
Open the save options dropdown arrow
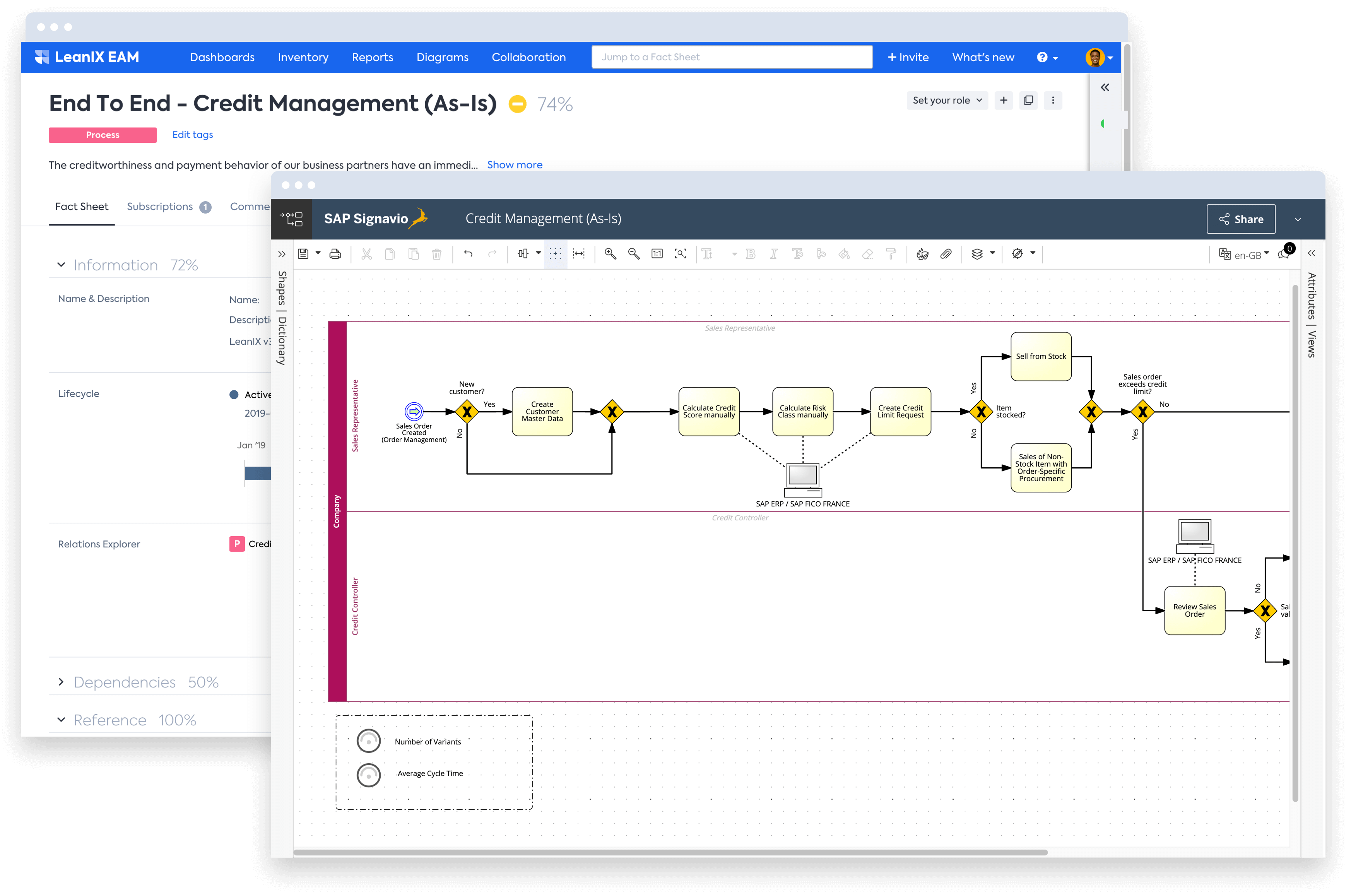(x=318, y=253)
